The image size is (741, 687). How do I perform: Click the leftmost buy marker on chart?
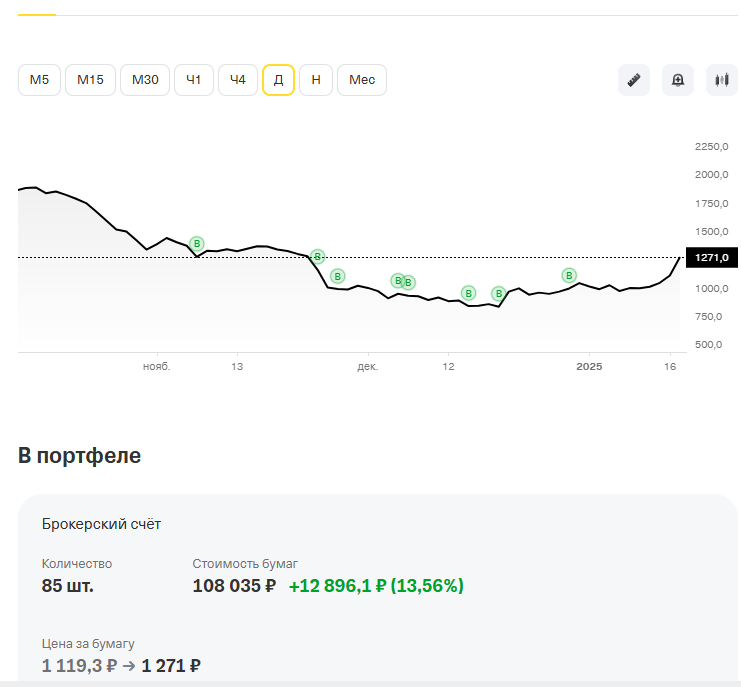(197, 244)
